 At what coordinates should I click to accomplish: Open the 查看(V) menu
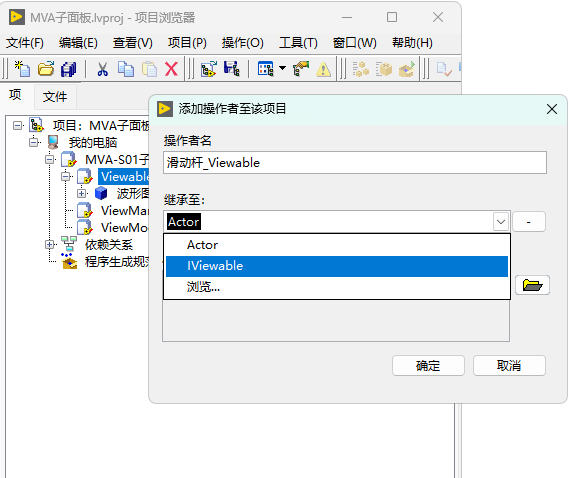(x=132, y=43)
